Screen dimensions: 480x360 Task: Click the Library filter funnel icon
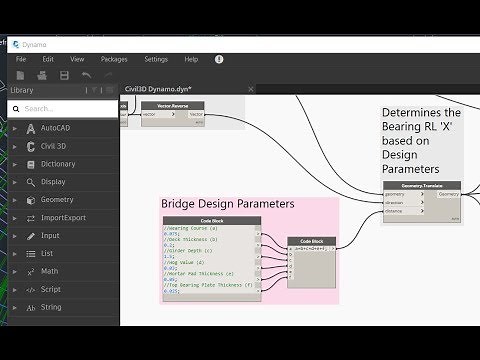tap(94, 90)
